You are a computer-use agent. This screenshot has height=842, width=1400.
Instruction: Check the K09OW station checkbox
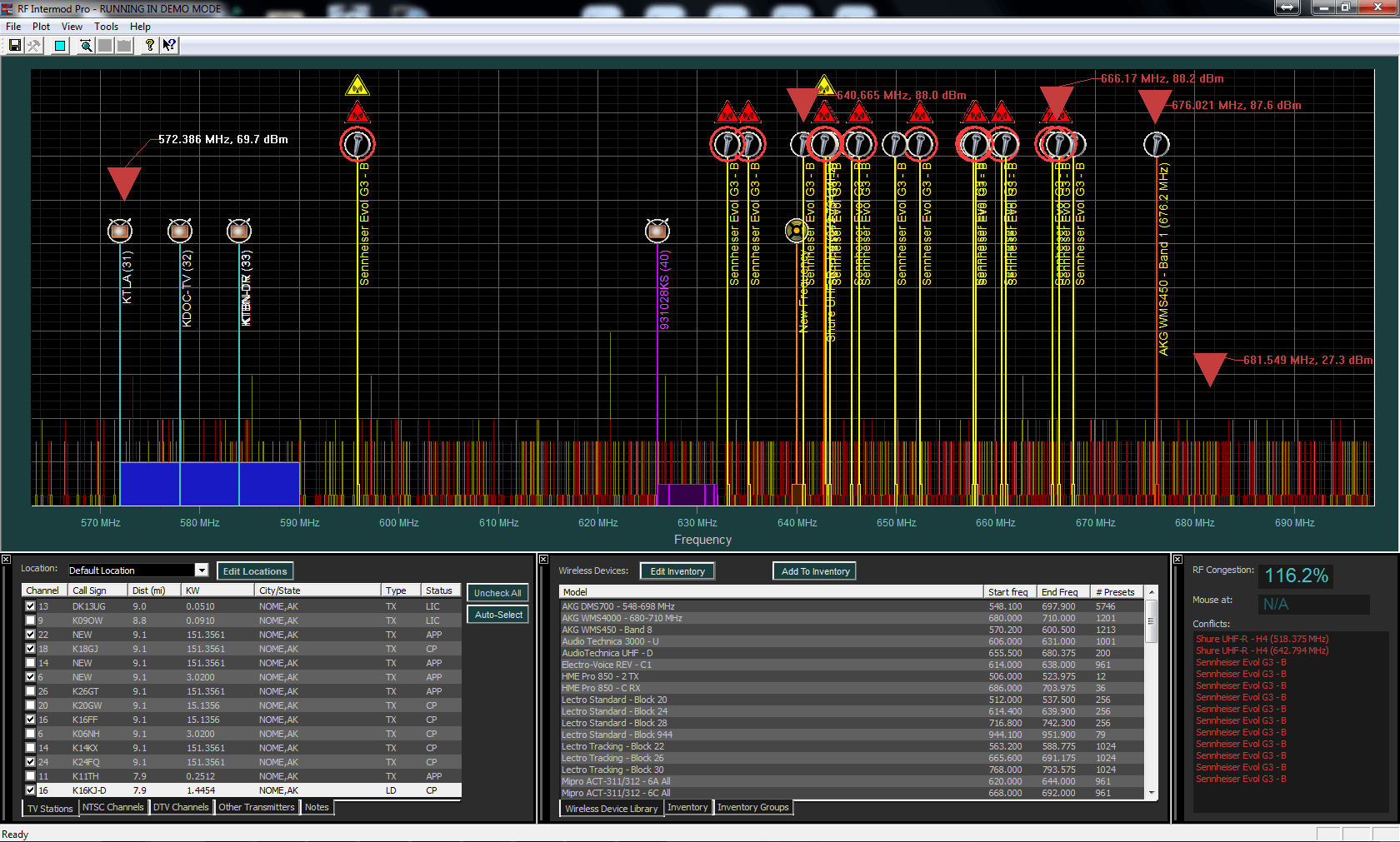[30, 620]
